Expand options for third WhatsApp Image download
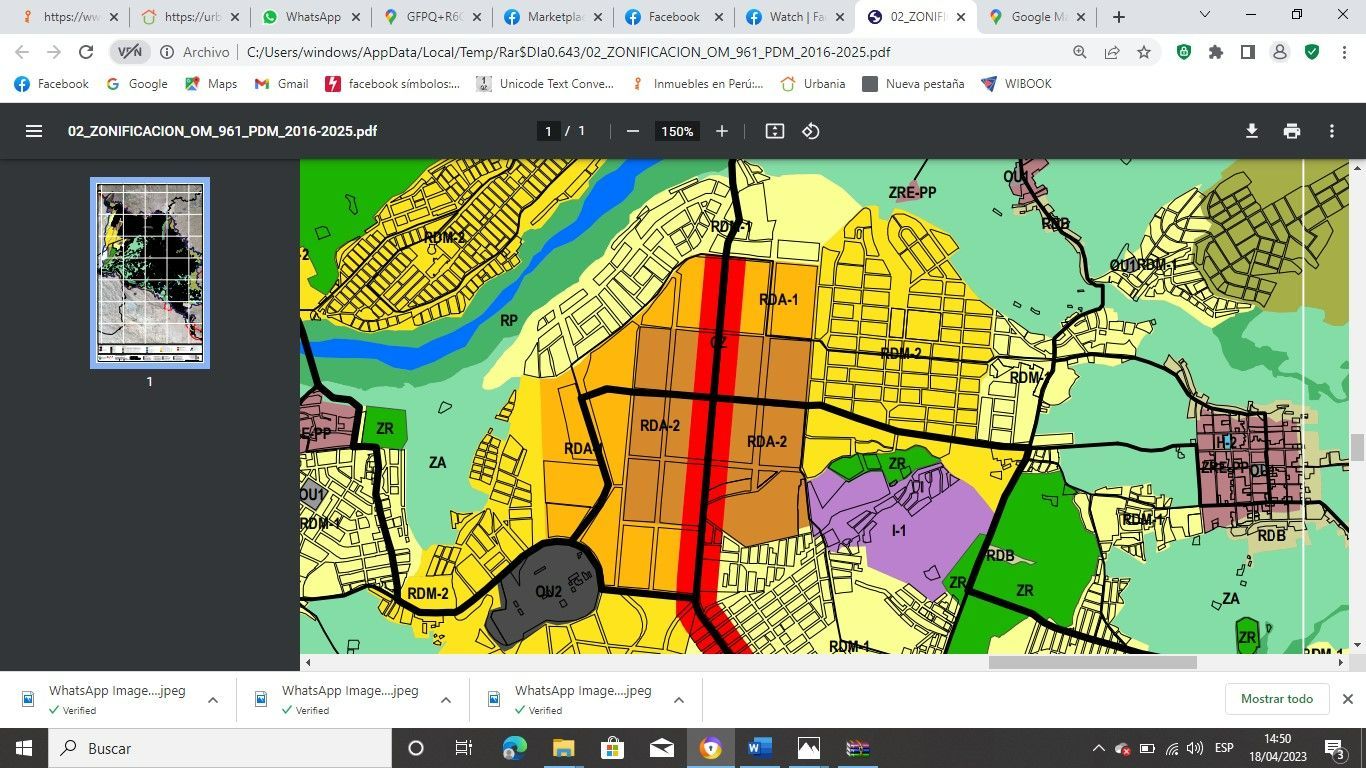 [x=679, y=700]
